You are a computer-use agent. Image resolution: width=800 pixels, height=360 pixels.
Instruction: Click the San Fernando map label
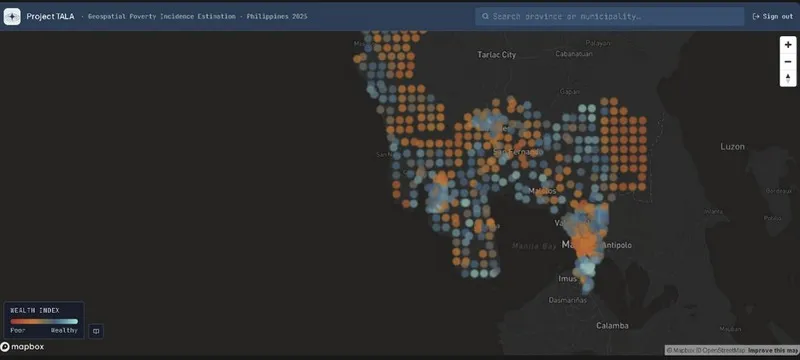[x=518, y=152]
